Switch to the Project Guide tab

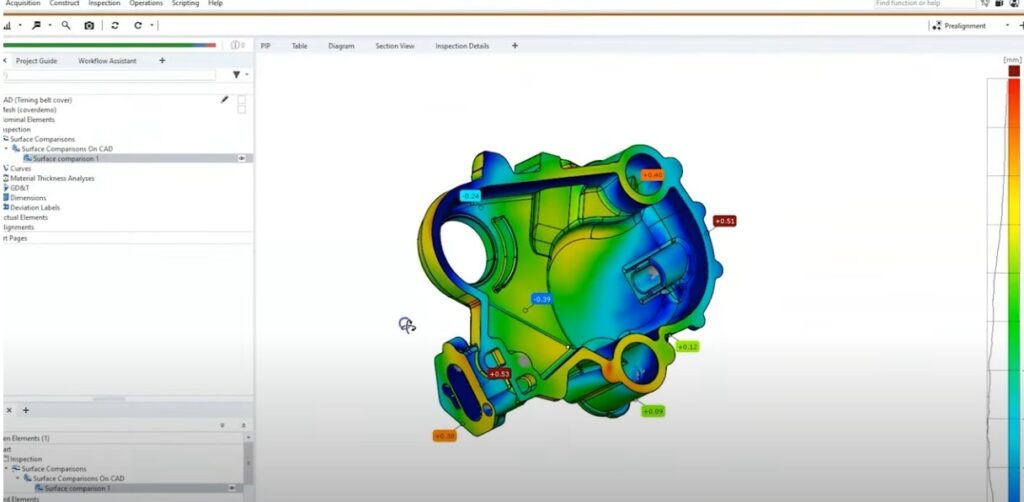[37, 61]
